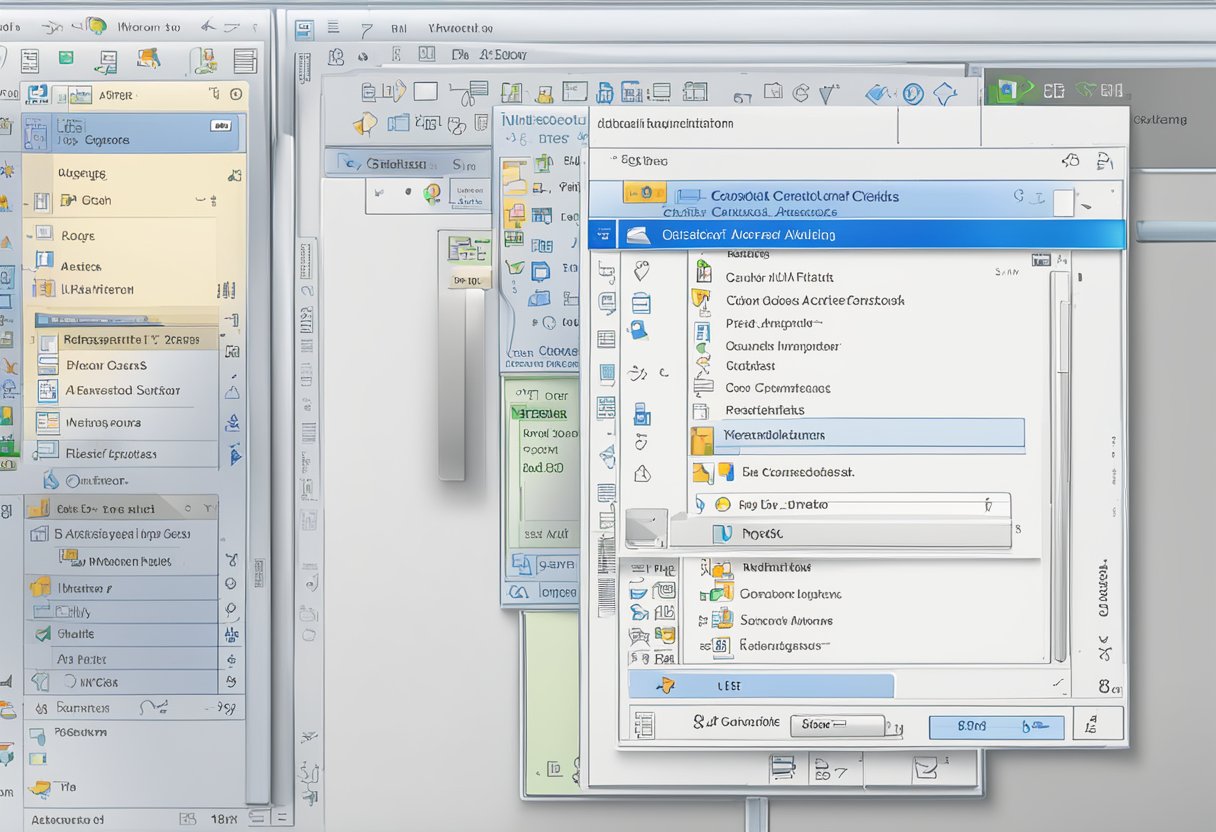Toggle the small badge toggle in Libe row
This screenshot has height=832, width=1216.
point(220,126)
